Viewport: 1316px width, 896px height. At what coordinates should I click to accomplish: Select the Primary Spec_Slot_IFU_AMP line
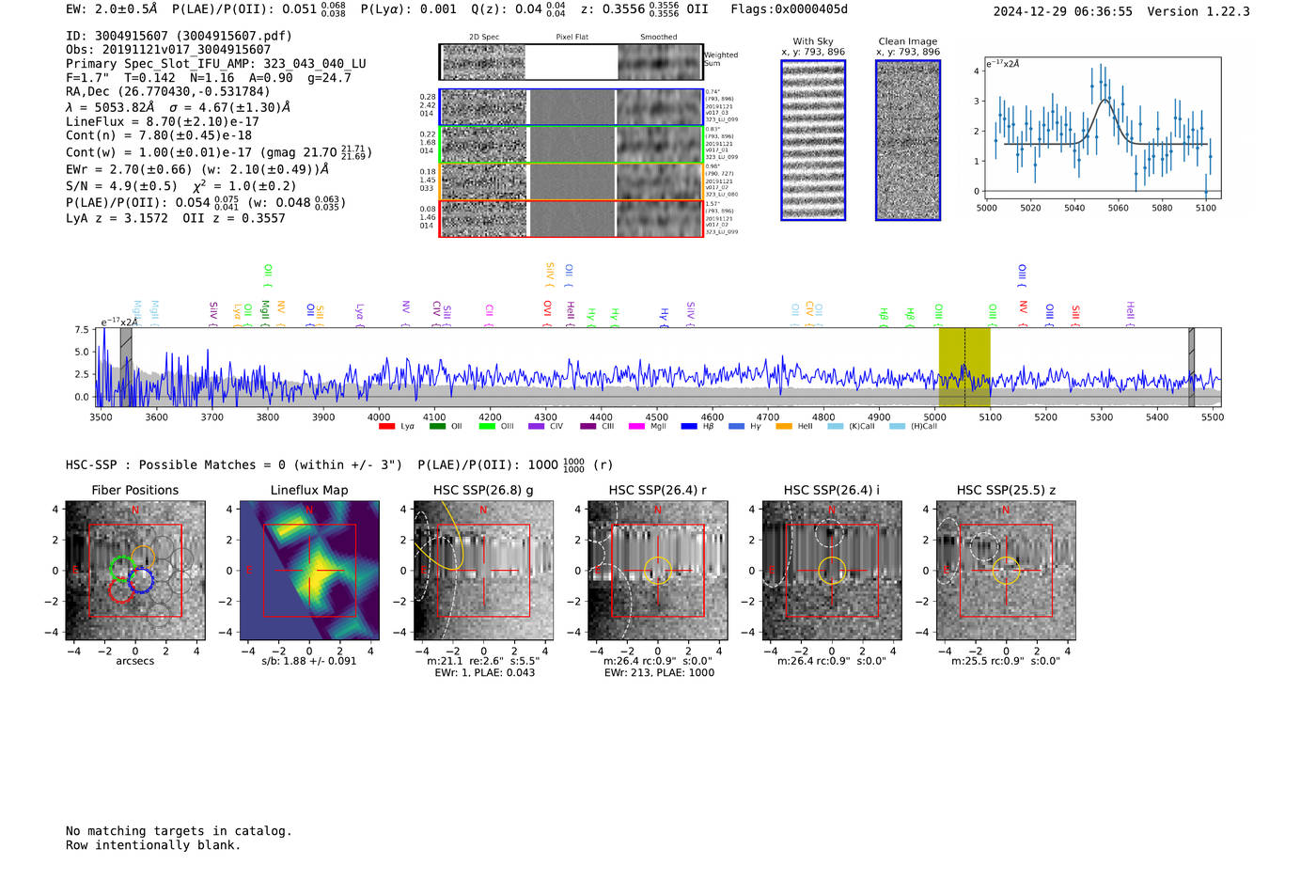coord(216,64)
